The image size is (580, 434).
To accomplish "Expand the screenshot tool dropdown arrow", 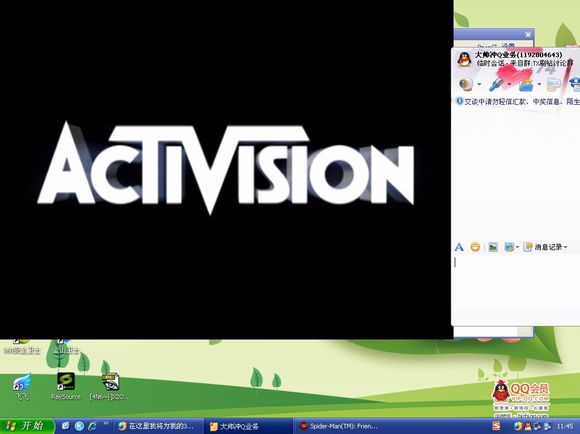I will (x=517, y=247).
